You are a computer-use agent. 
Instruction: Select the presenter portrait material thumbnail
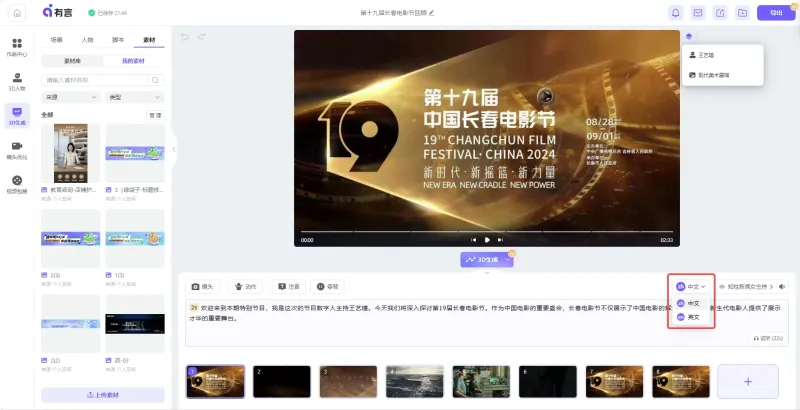71,153
